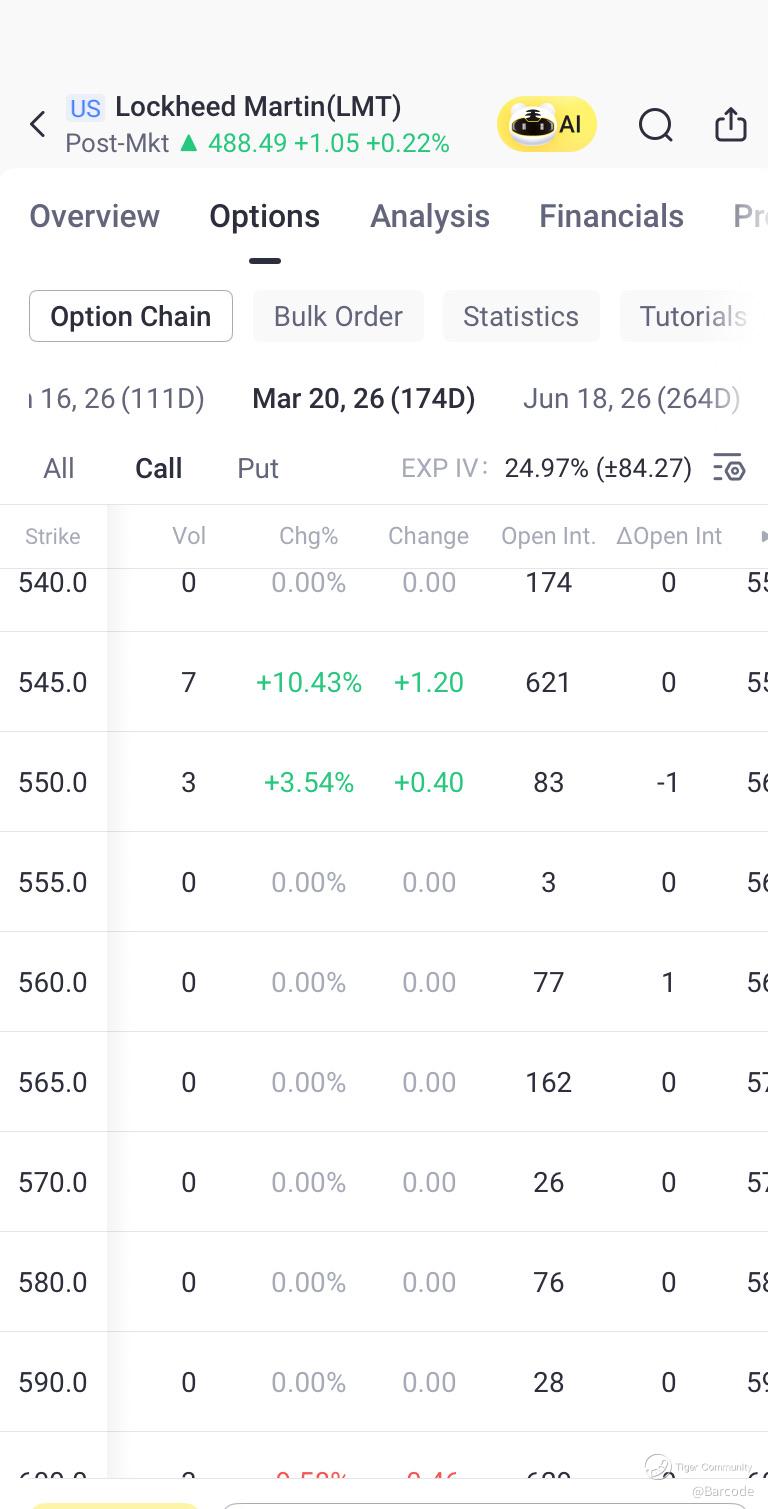This screenshot has width=768, height=1509.
Task: Sort by the Open Int. column header
Action: click(x=548, y=536)
